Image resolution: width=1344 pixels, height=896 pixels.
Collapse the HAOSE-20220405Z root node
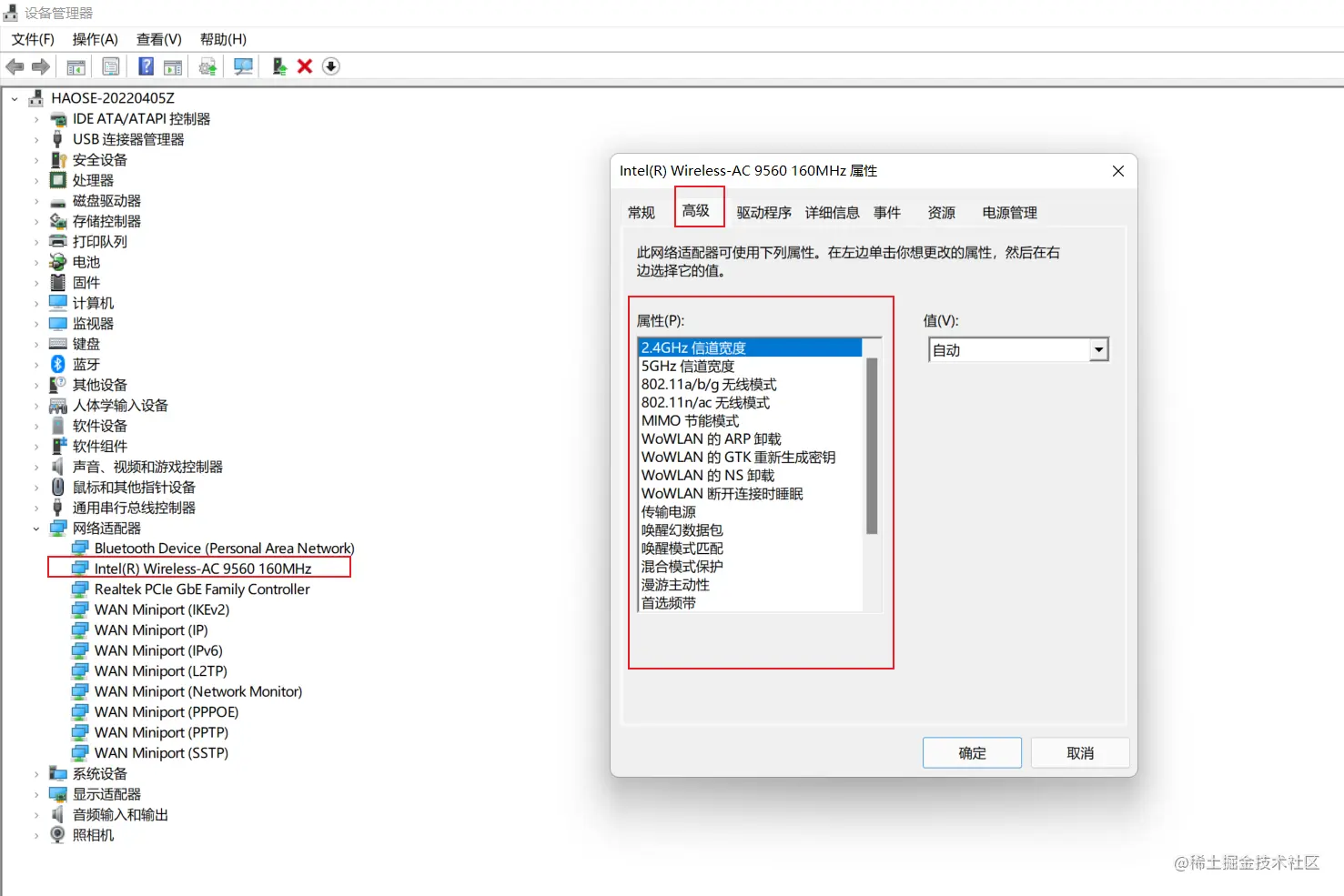[x=15, y=98]
